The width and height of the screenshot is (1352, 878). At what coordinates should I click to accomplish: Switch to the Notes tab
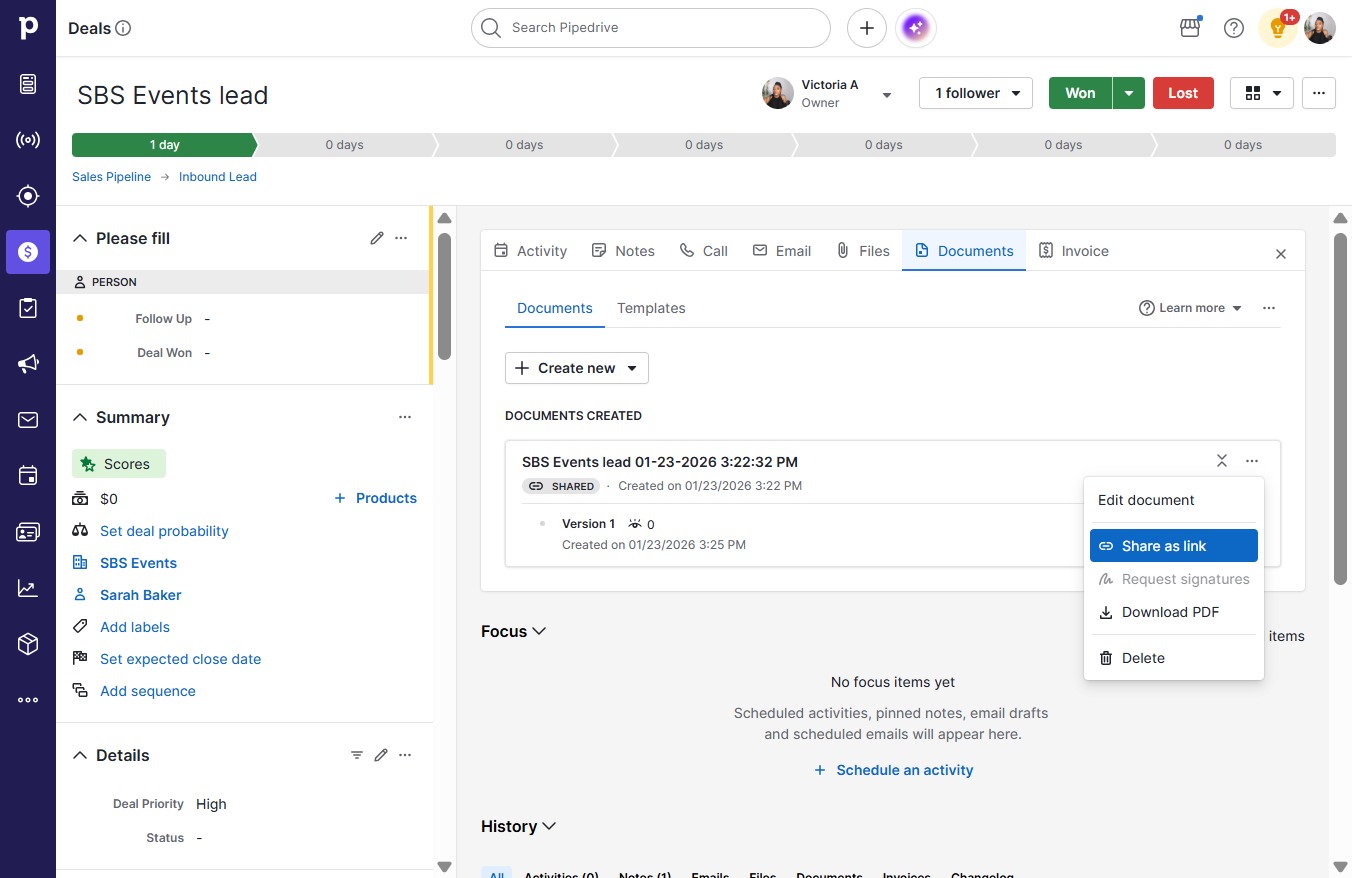(x=623, y=251)
